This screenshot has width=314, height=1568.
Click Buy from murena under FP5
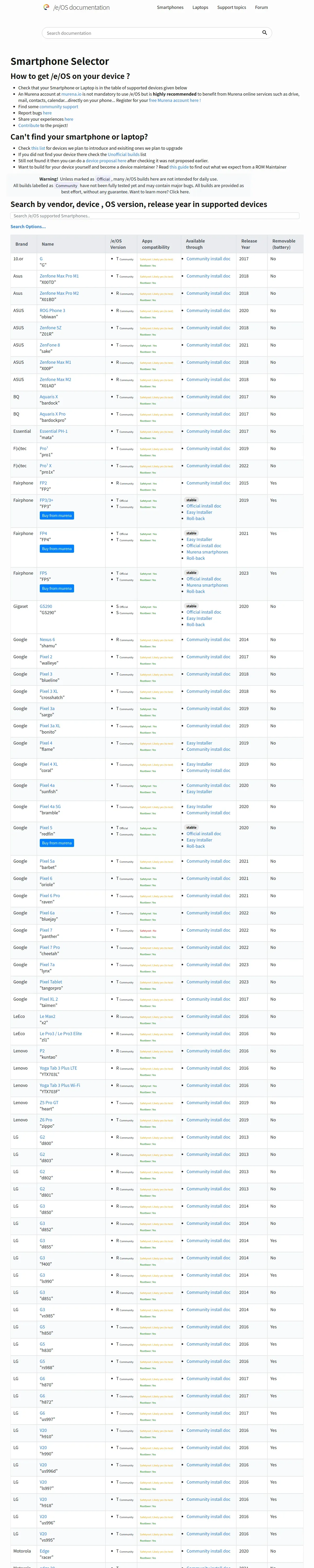point(57,589)
